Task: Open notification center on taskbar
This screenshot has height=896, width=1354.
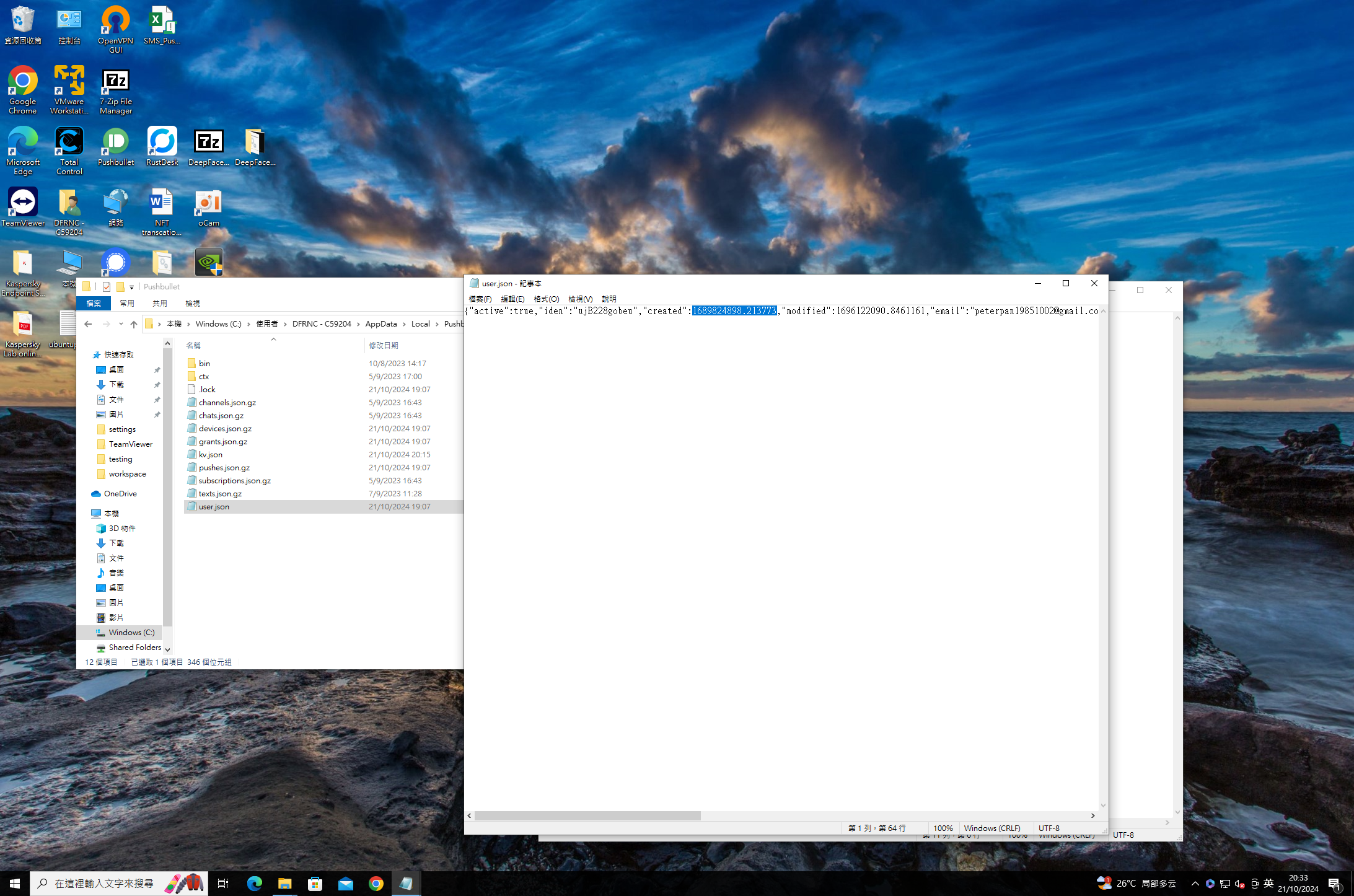Action: click(1335, 884)
